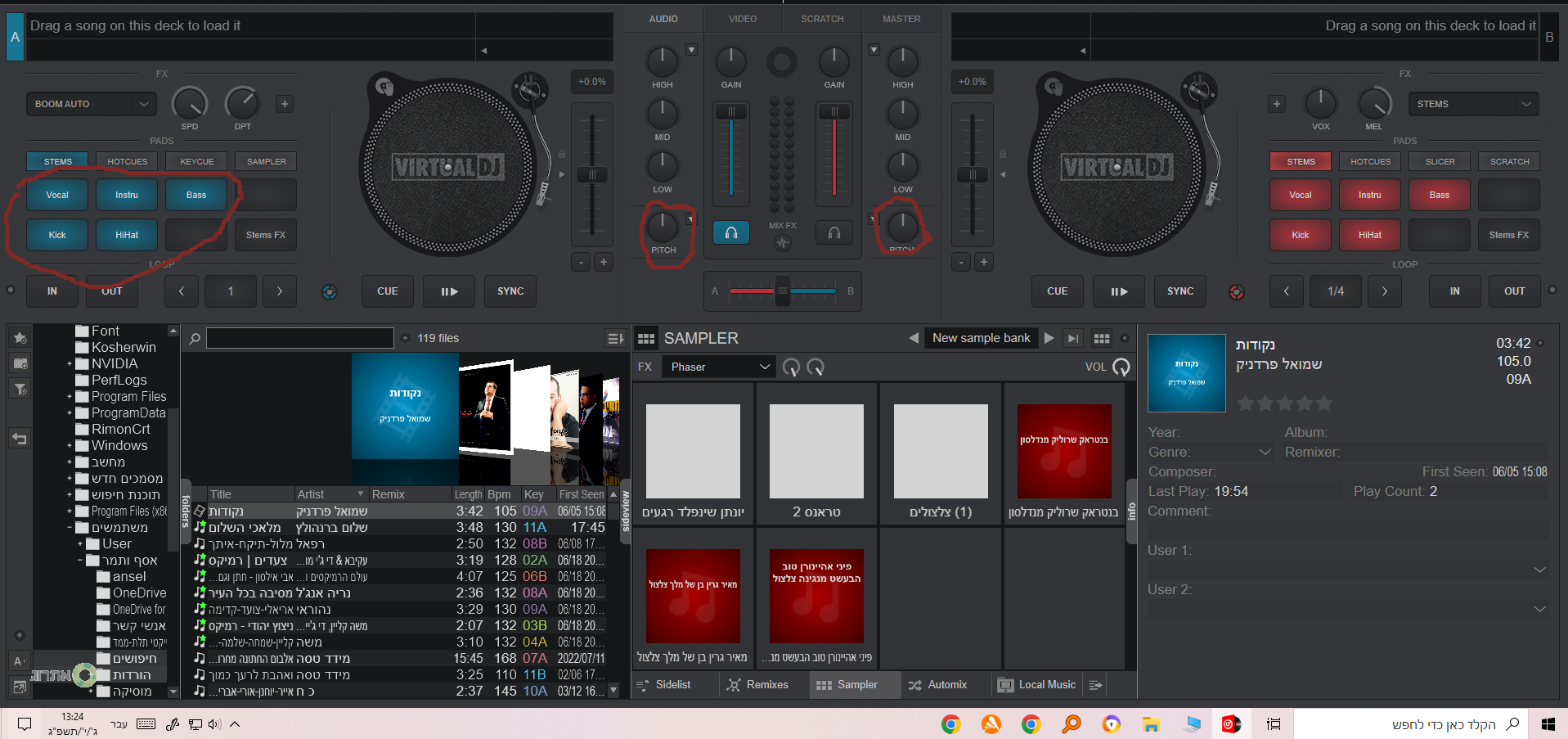1568x739 pixels.
Task: Open the Phaser sampler FX dropdown
Action: 718,367
